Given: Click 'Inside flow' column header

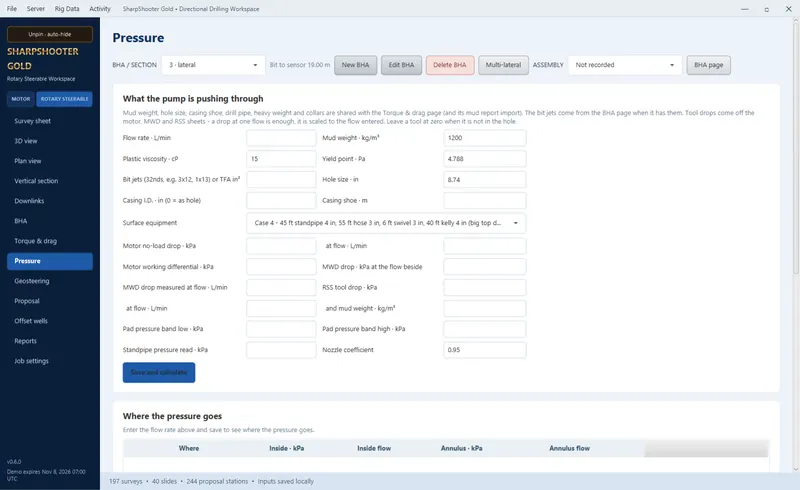Looking at the screenshot, I should coord(374,448).
